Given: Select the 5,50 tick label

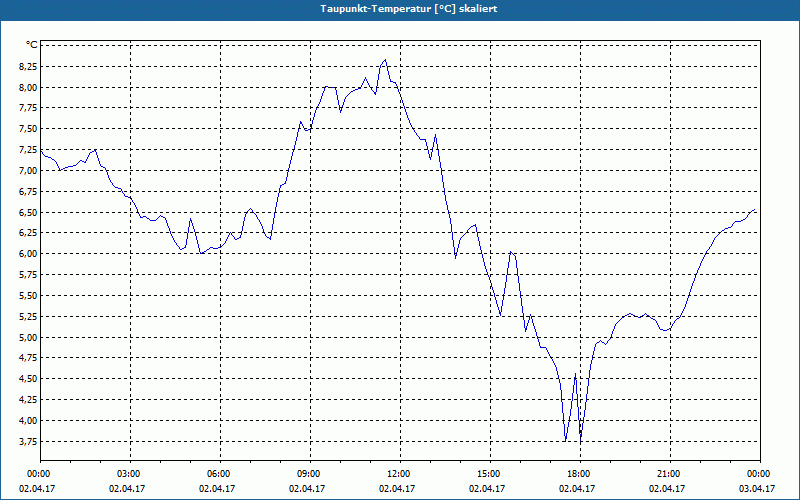Looking at the screenshot, I should pyautogui.click(x=28, y=295).
